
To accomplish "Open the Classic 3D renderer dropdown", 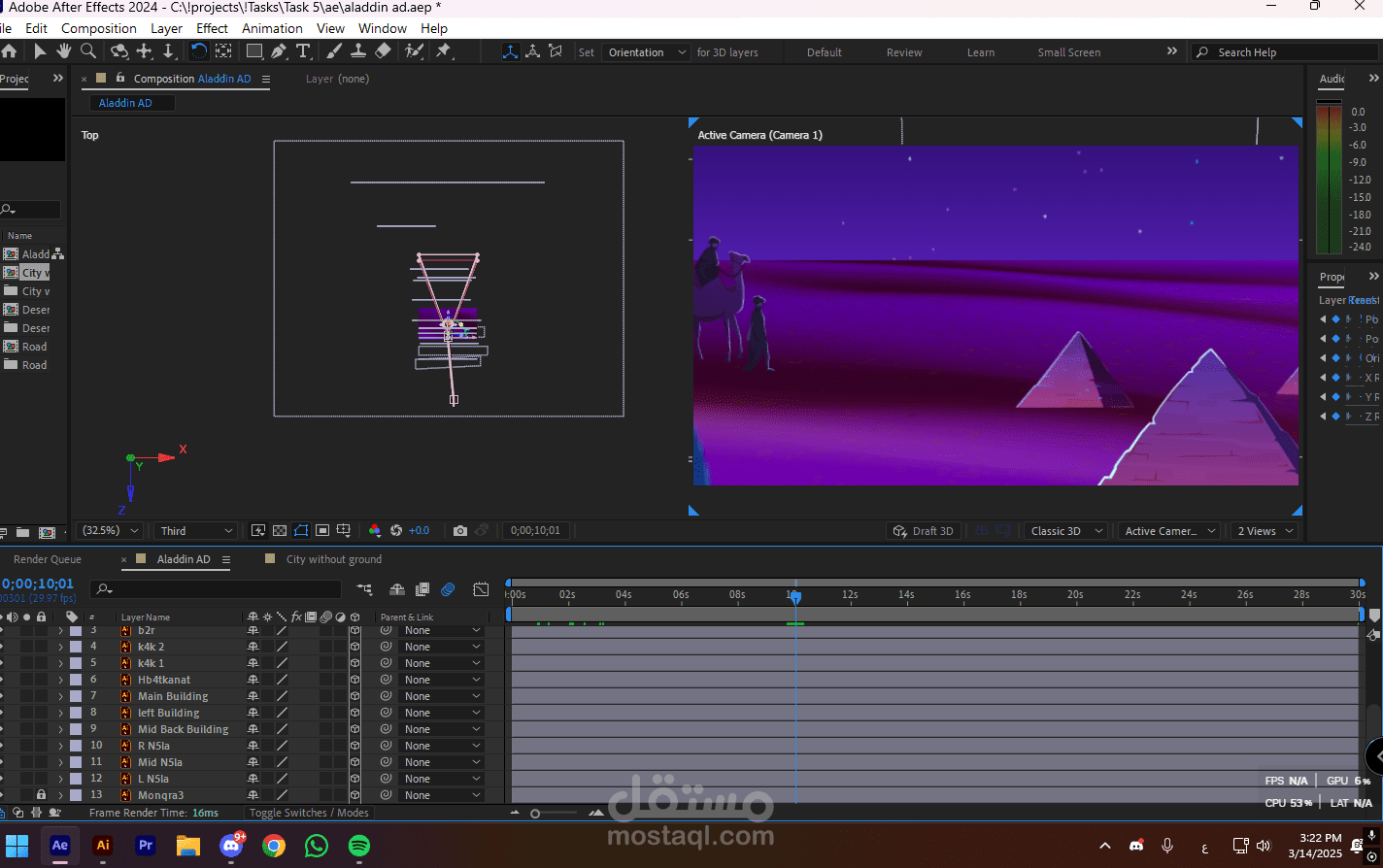I will [1066, 531].
